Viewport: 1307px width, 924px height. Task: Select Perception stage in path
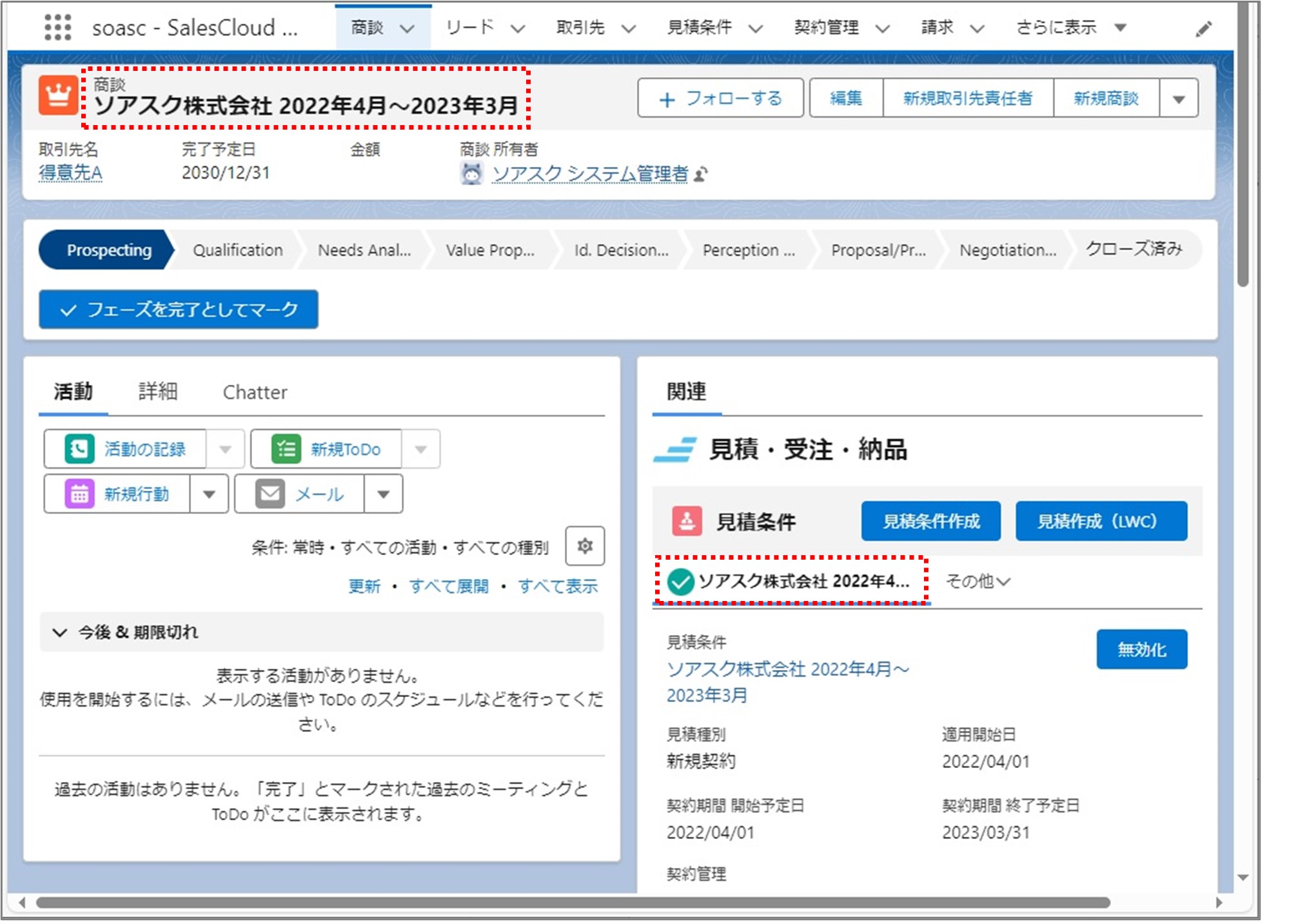coord(749,250)
